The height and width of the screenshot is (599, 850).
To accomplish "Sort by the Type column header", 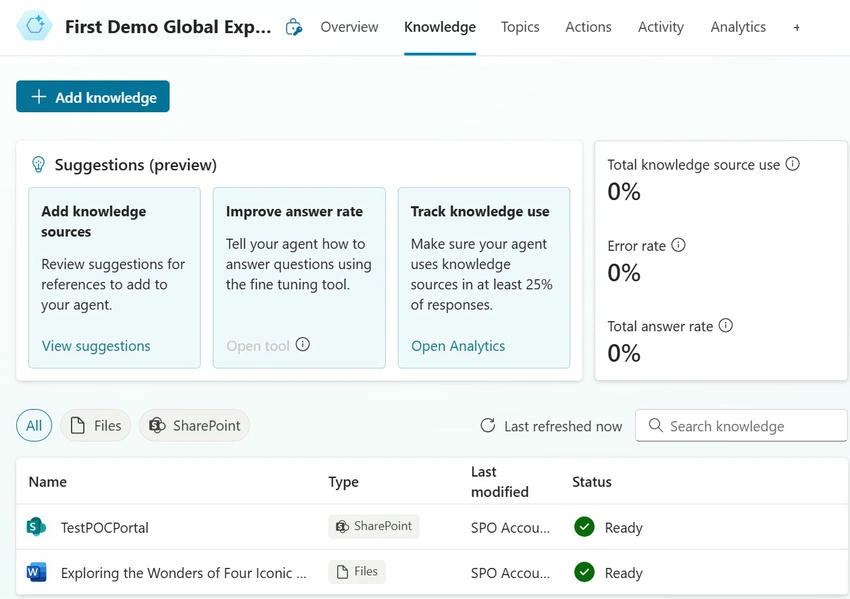I will (344, 482).
